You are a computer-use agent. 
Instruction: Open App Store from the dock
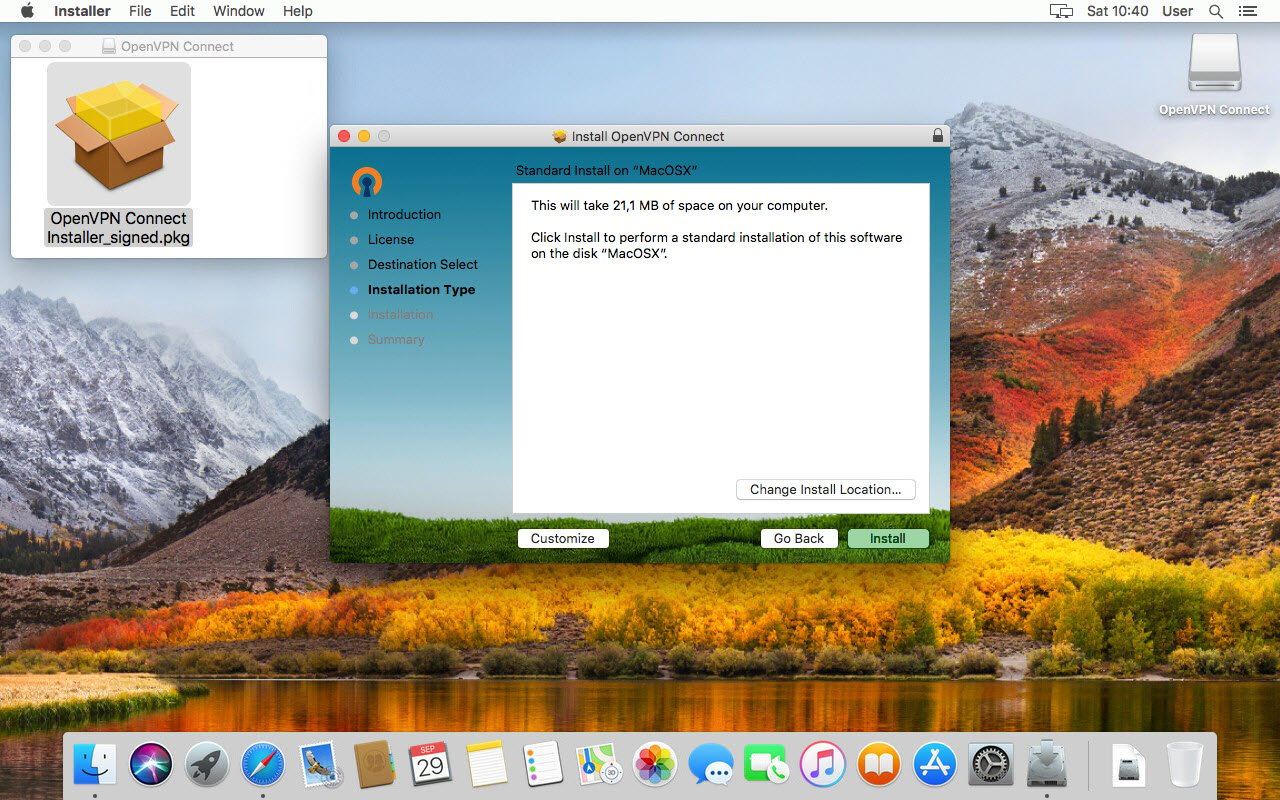pyautogui.click(x=935, y=765)
